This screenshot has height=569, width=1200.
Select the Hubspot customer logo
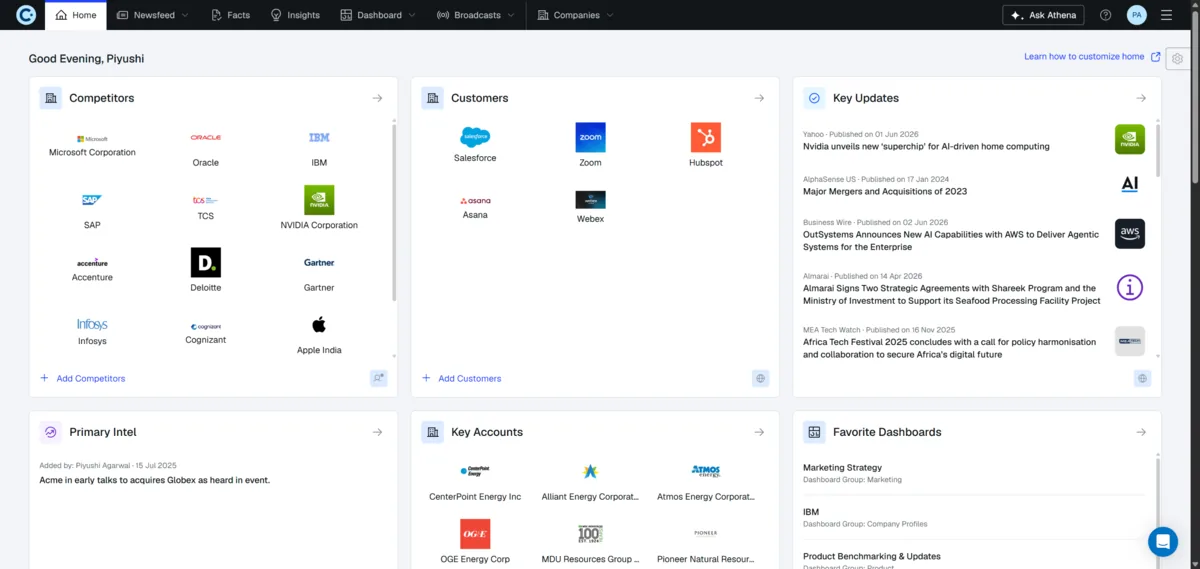(705, 137)
